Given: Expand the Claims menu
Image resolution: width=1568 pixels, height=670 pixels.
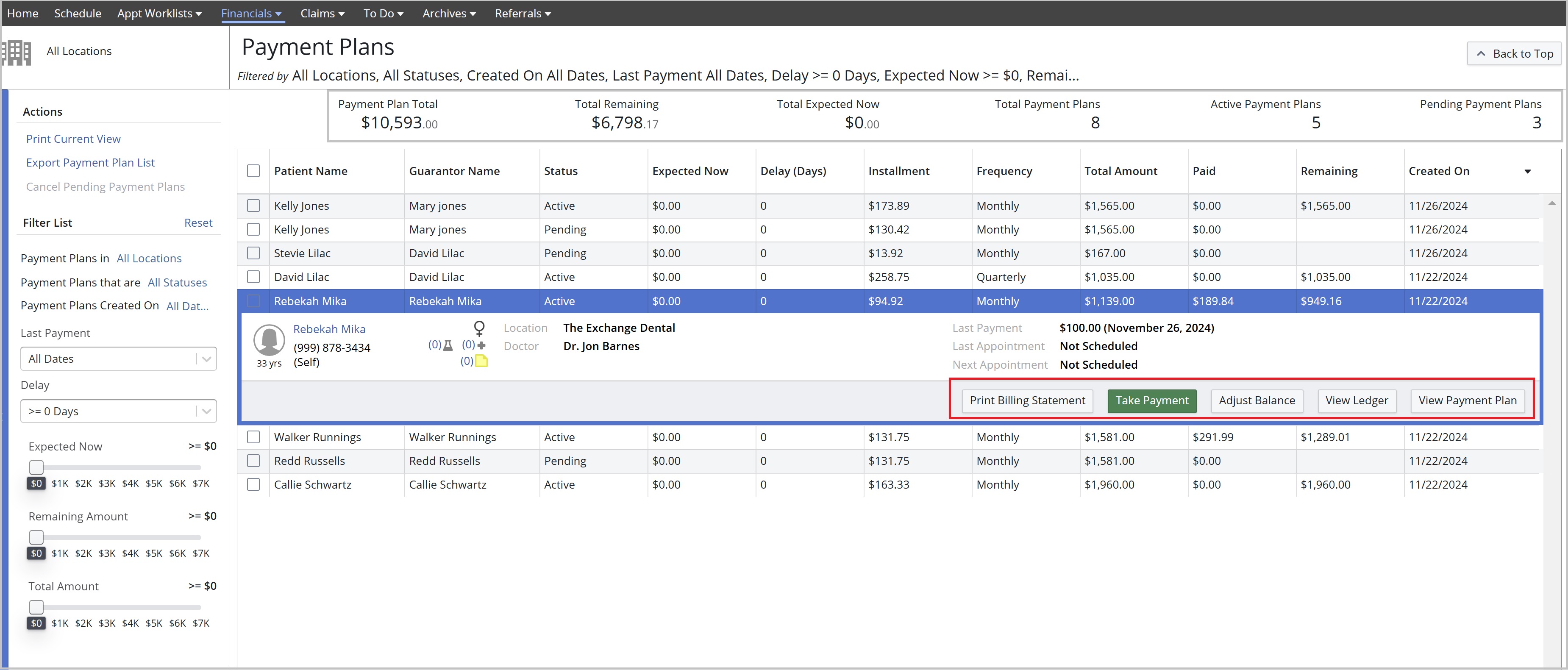Looking at the screenshot, I should pyautogui.click(x=322, y=14).
